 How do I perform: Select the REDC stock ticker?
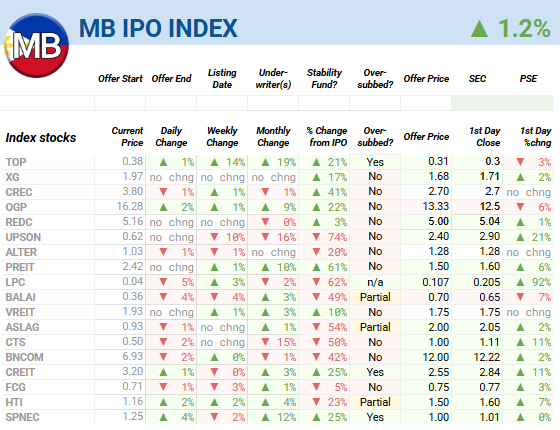pos(19,222)
